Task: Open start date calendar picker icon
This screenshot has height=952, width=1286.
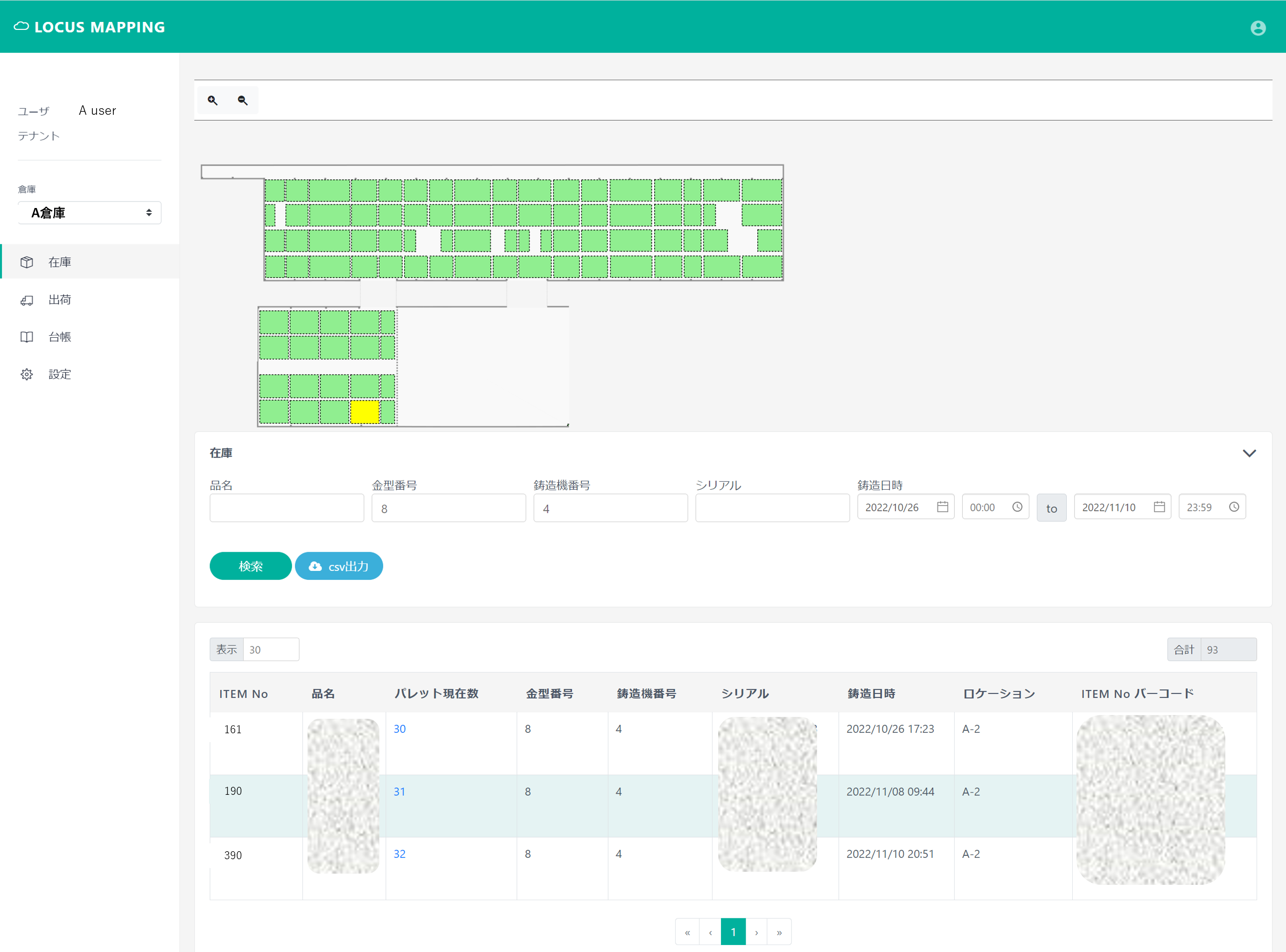Action: coord(943,507)
